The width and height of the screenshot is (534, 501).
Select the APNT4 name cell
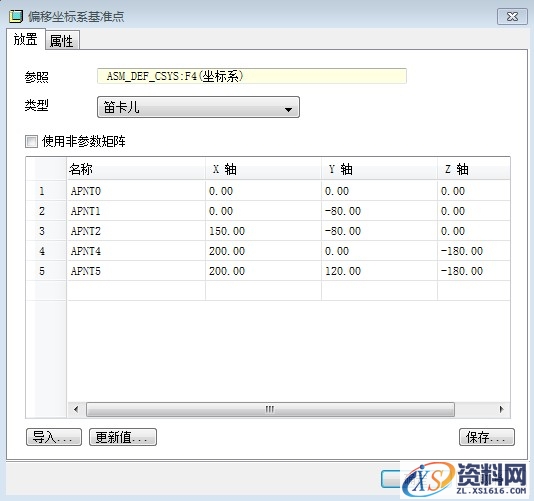136,251
